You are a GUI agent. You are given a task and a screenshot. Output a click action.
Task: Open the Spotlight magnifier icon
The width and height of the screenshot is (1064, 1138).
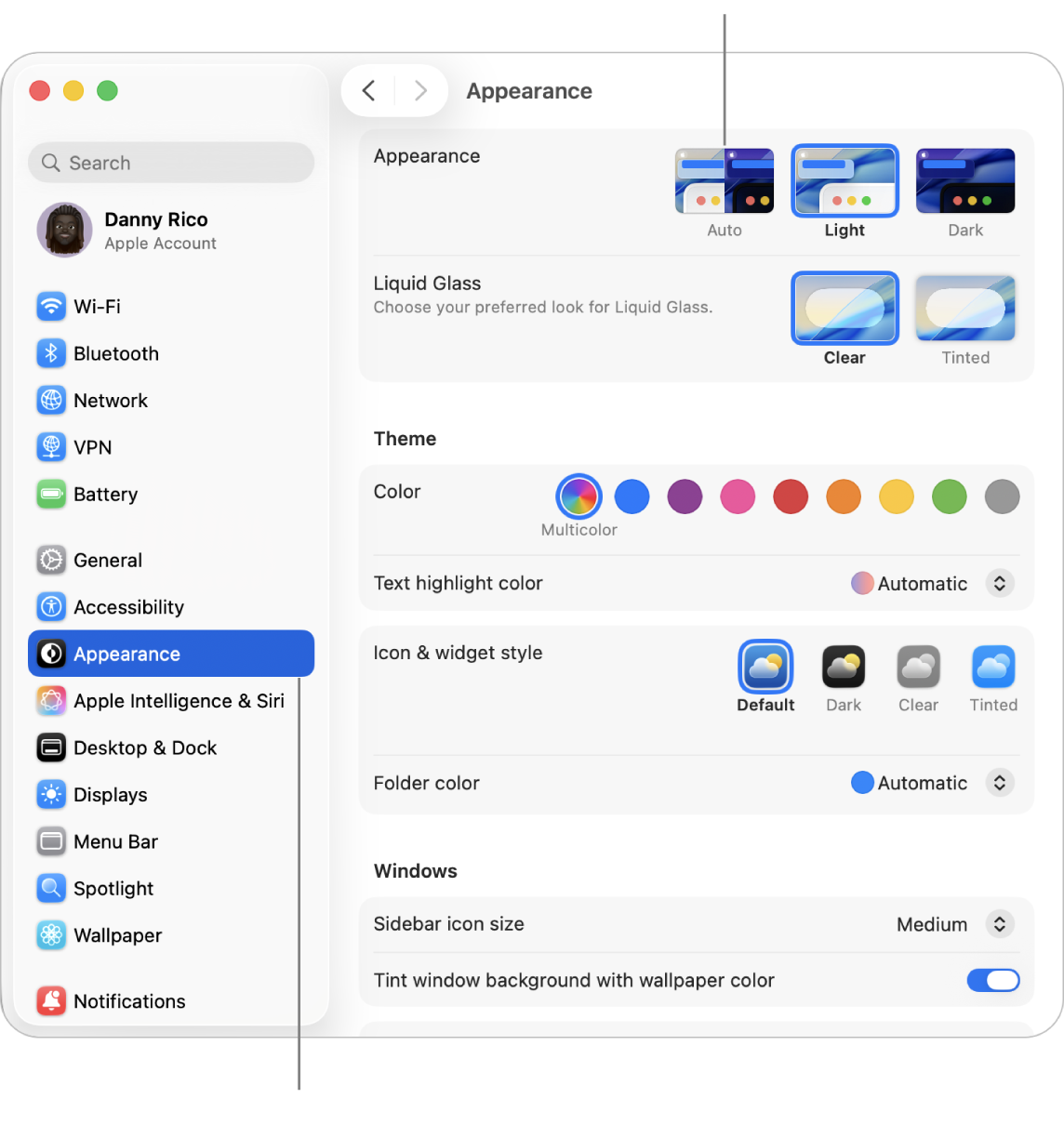[x=51, y=889]
